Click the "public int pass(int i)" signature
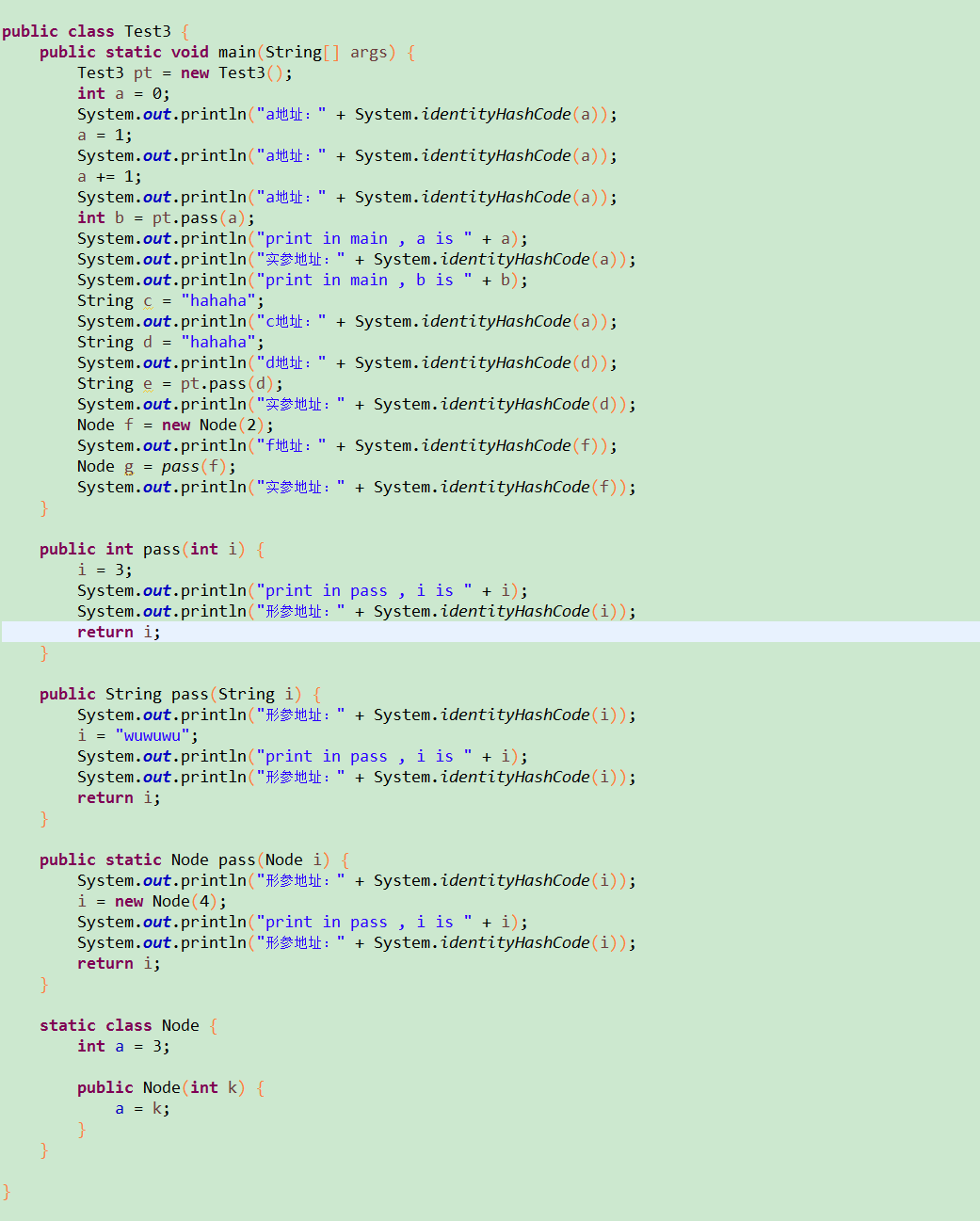Screen dimensions: 980x1221 click(x=152, y=549)
